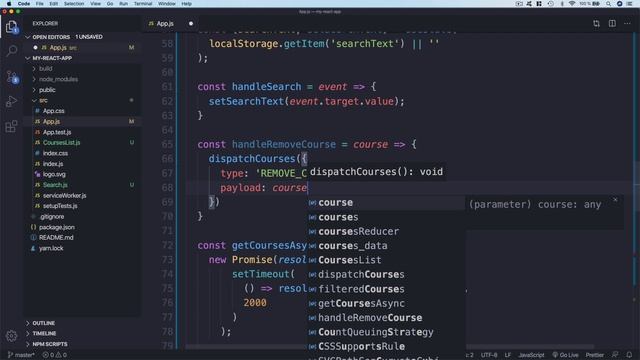Open logo.svg in the file tree
This screenshot has width=640, height=360.
click(x=54, y=174)
